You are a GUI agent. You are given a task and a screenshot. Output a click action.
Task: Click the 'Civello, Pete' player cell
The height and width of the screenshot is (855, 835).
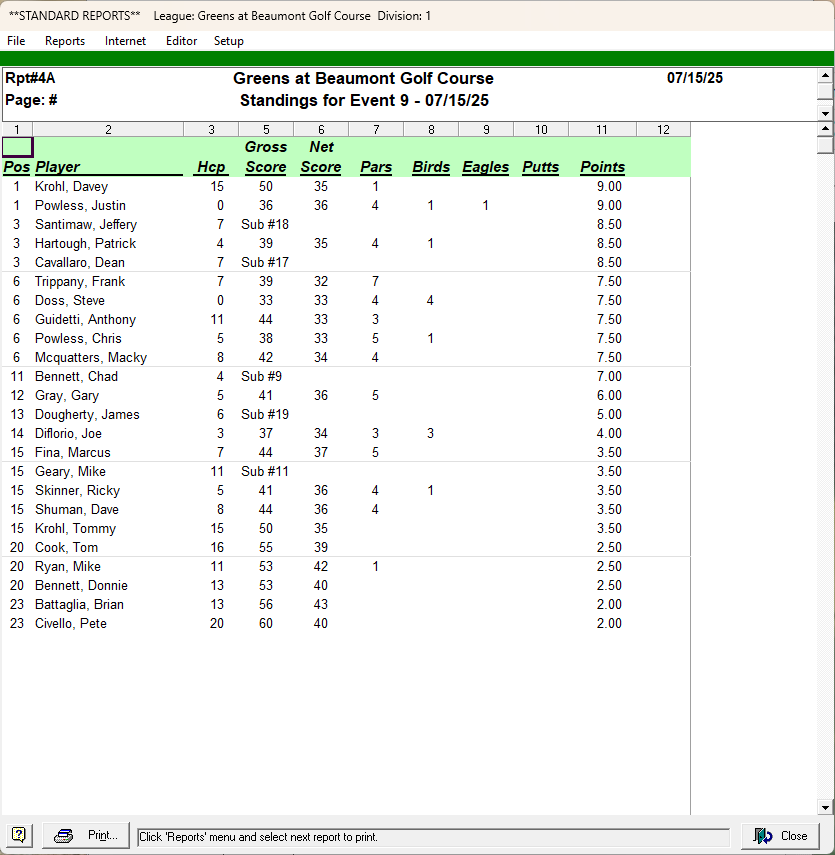click(71, 624)
